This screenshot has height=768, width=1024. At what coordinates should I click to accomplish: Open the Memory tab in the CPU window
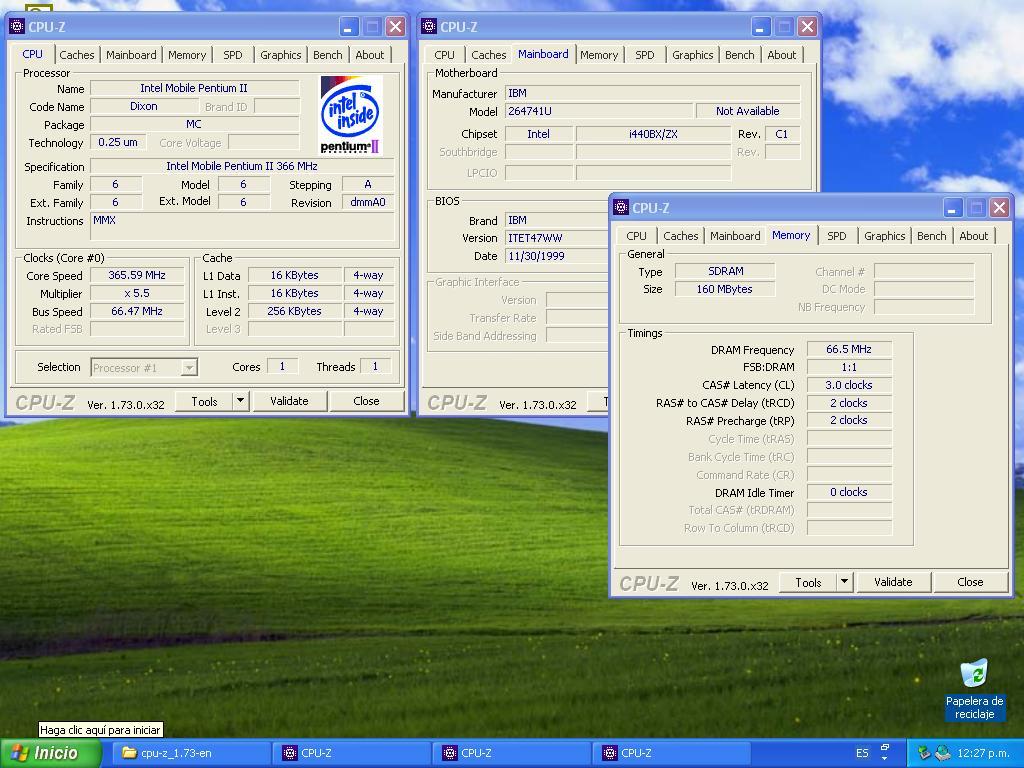[187, 55]
